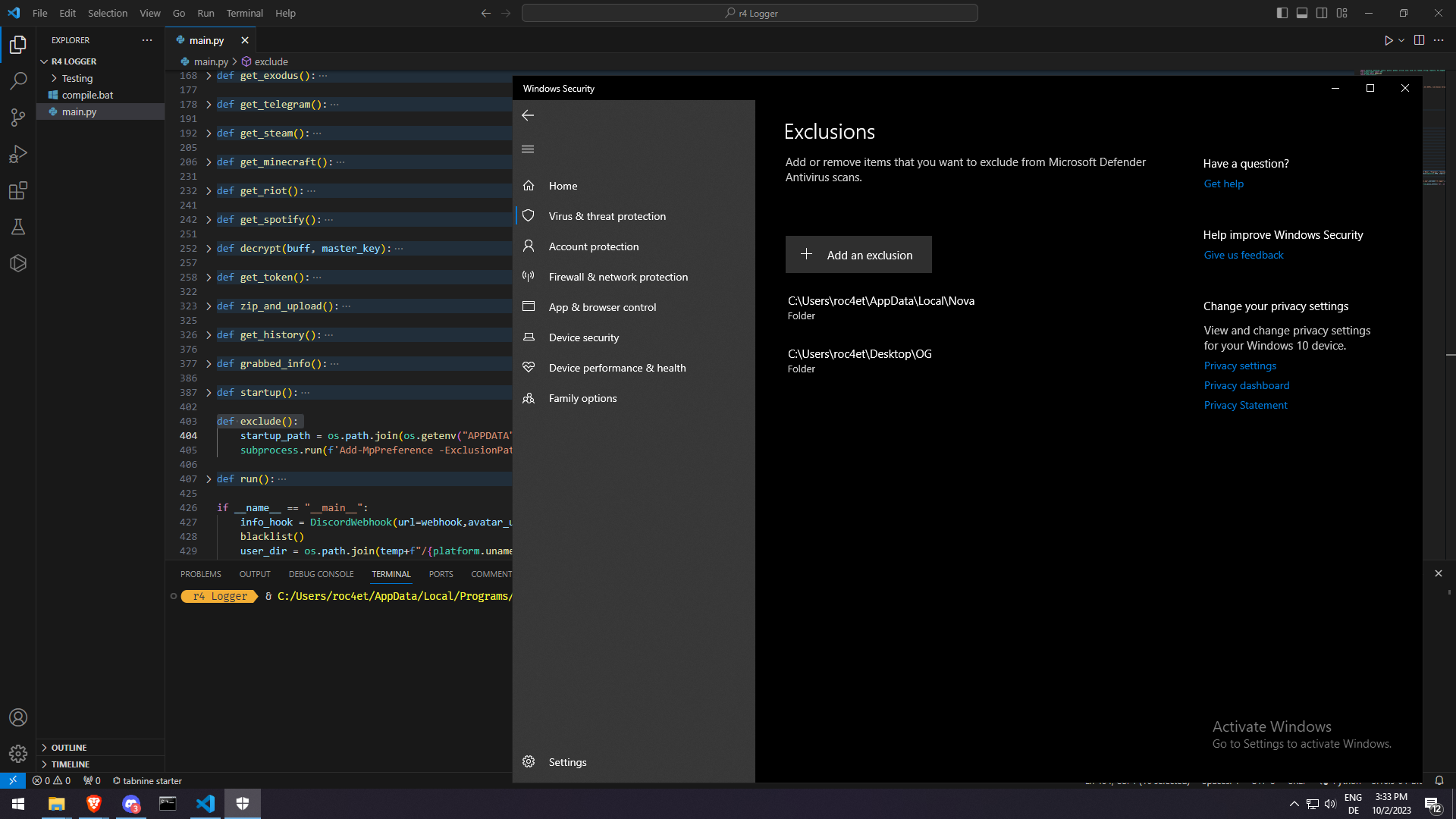Toggle the bottom panel layout
The height and width of the screenshot is (819, 1456).
pyautogui.click(x=1302, y=13)
